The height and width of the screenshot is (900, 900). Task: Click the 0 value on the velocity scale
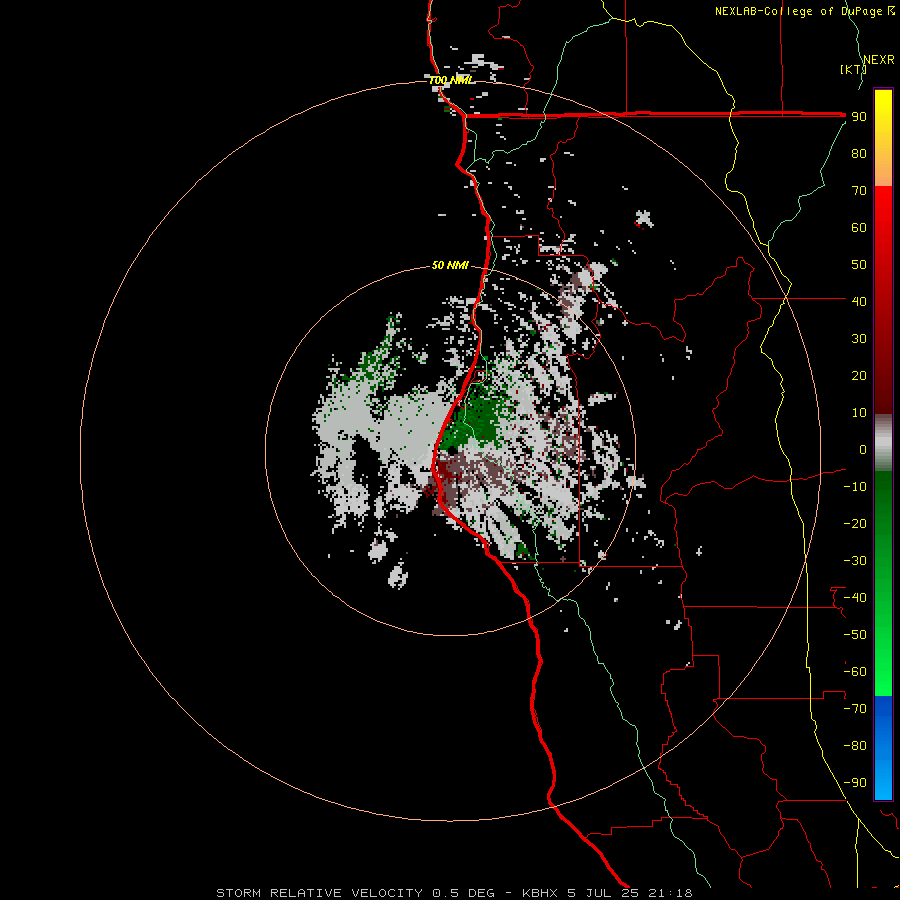[862, 449]
